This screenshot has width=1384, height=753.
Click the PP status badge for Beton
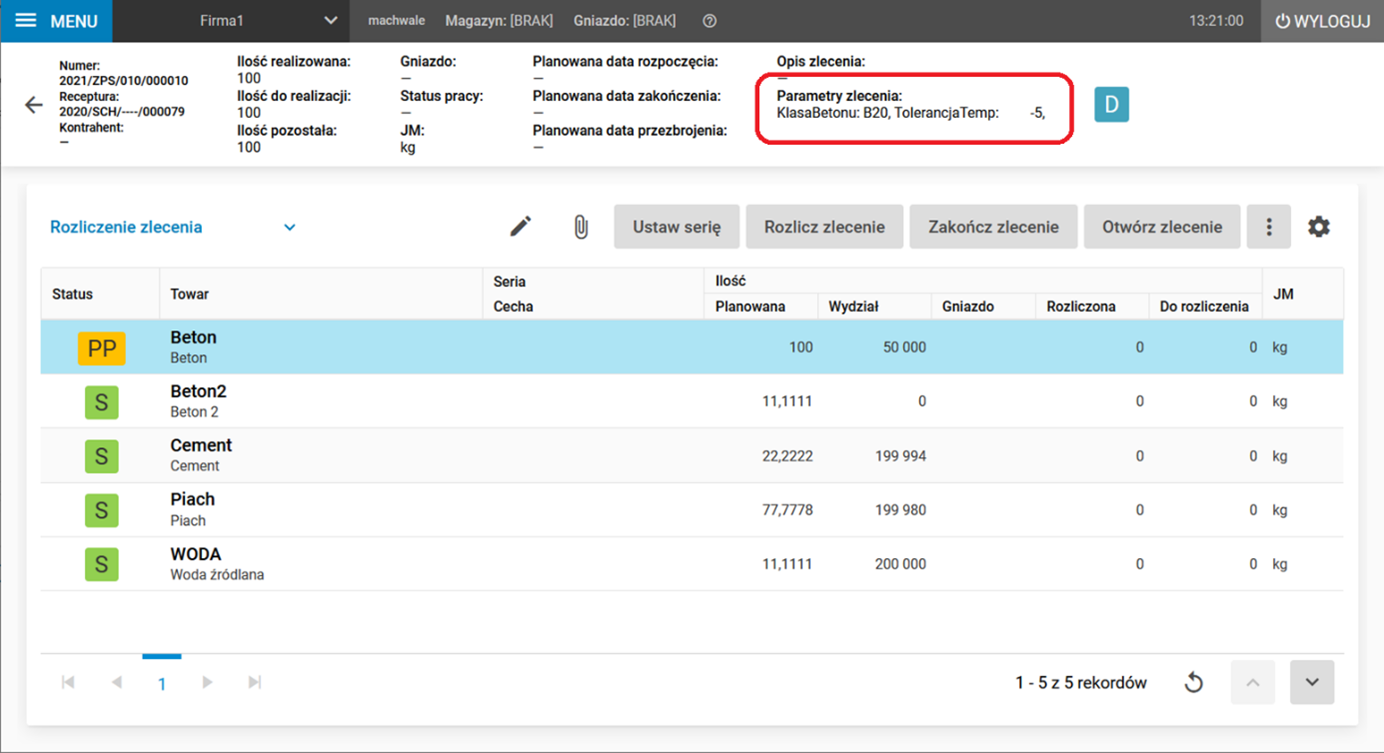[x=101, y=348]
